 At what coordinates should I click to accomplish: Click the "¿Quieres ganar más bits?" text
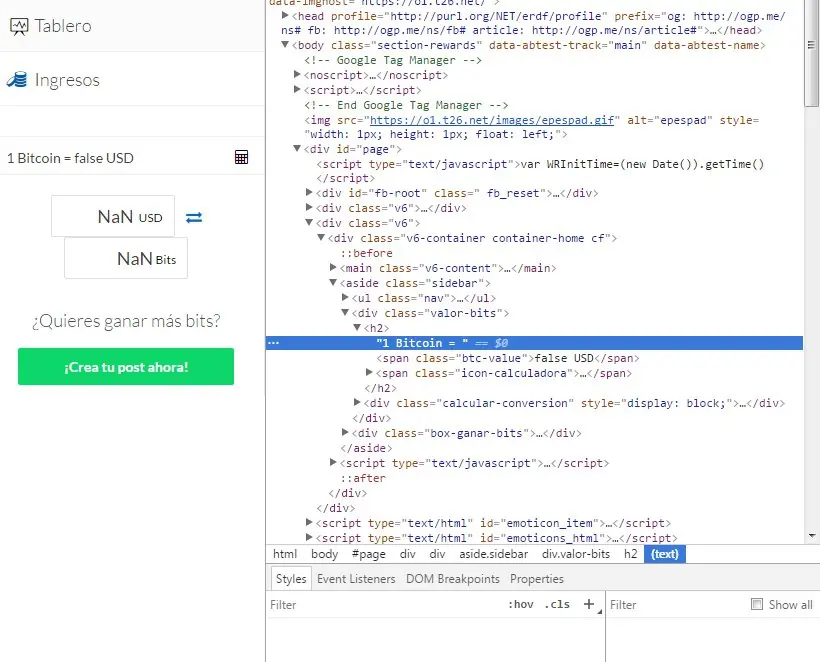126,321
